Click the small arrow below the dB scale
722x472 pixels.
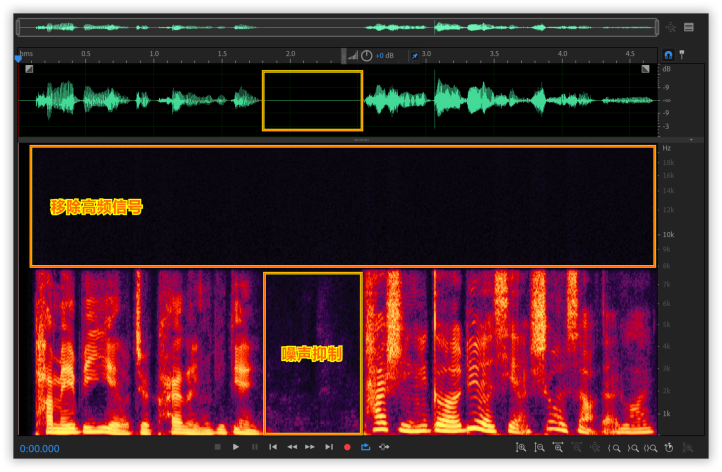[x=691, y=140]
